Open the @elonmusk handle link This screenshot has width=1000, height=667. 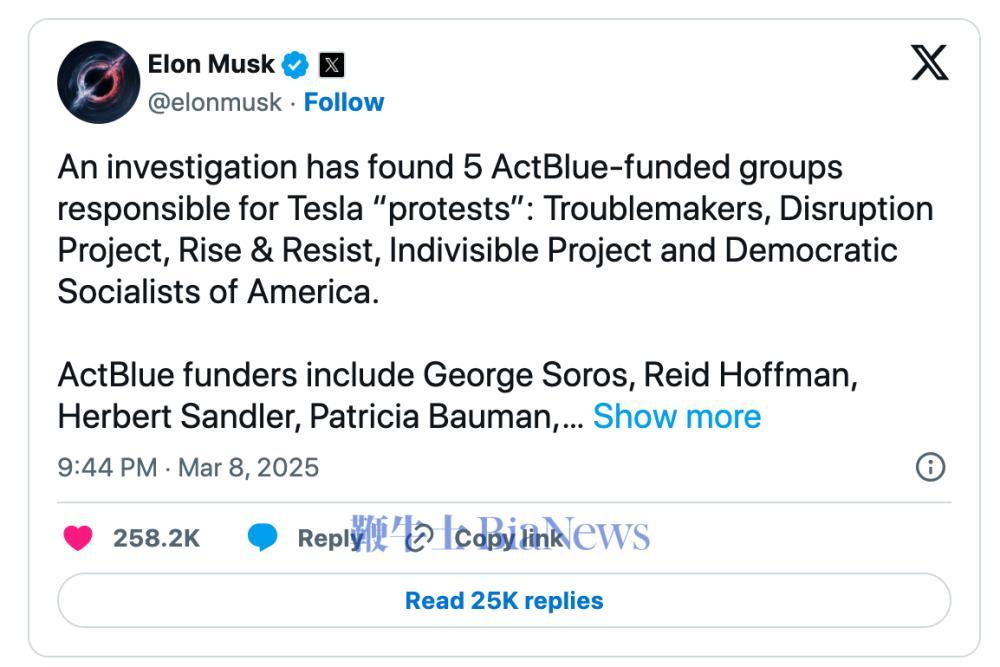[x=215, y=102]
